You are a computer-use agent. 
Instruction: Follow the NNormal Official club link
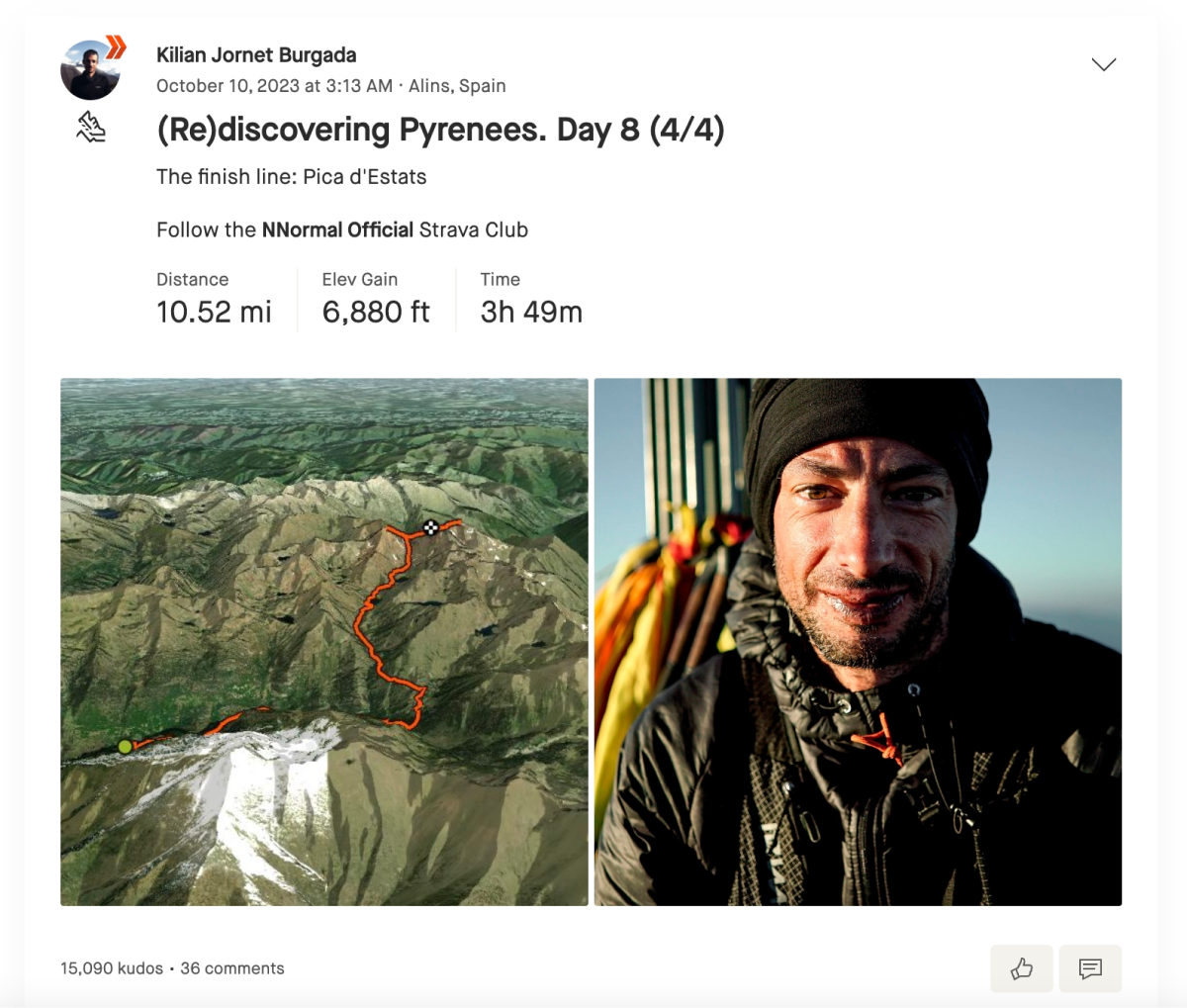[x=337, y=229]
